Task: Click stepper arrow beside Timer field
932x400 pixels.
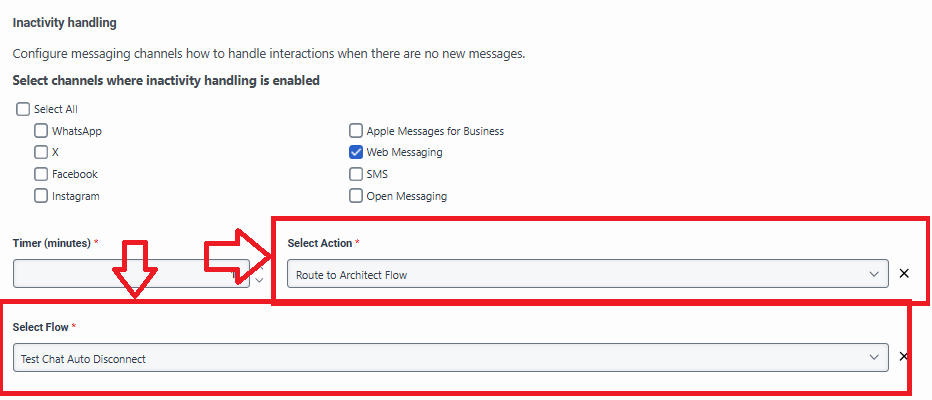Action: 260,281
